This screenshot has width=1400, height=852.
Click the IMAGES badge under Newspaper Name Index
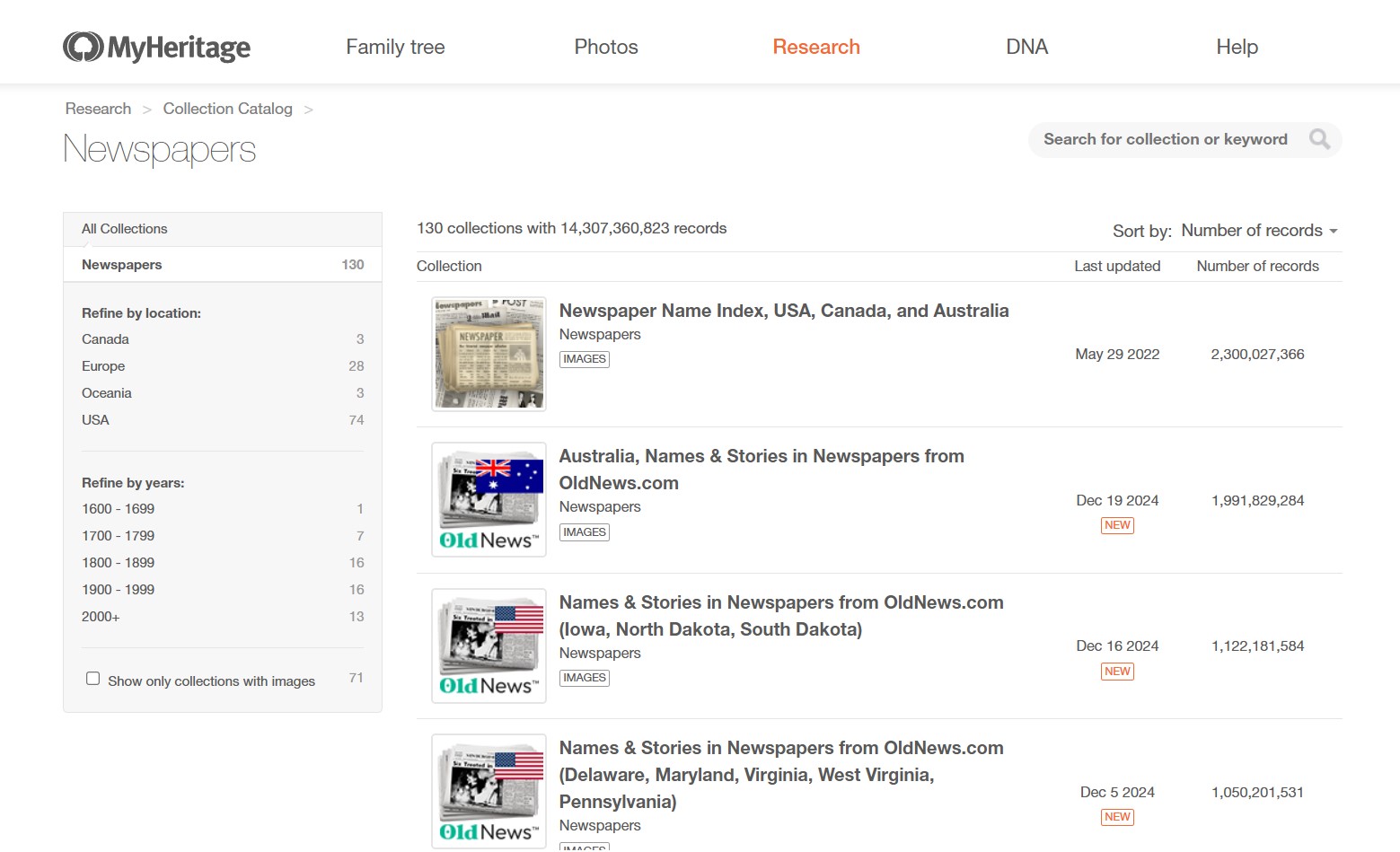tap(585, 359)
